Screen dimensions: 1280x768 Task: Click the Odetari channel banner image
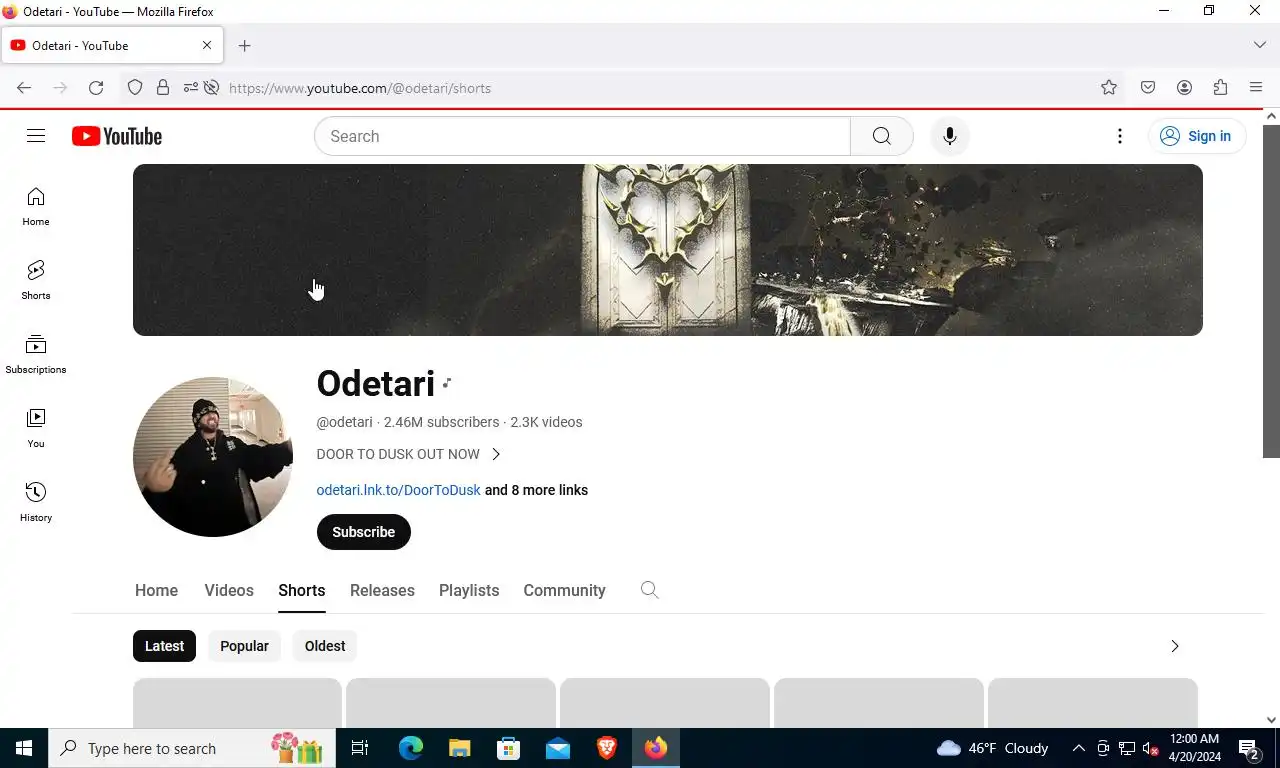click(668, 250)
